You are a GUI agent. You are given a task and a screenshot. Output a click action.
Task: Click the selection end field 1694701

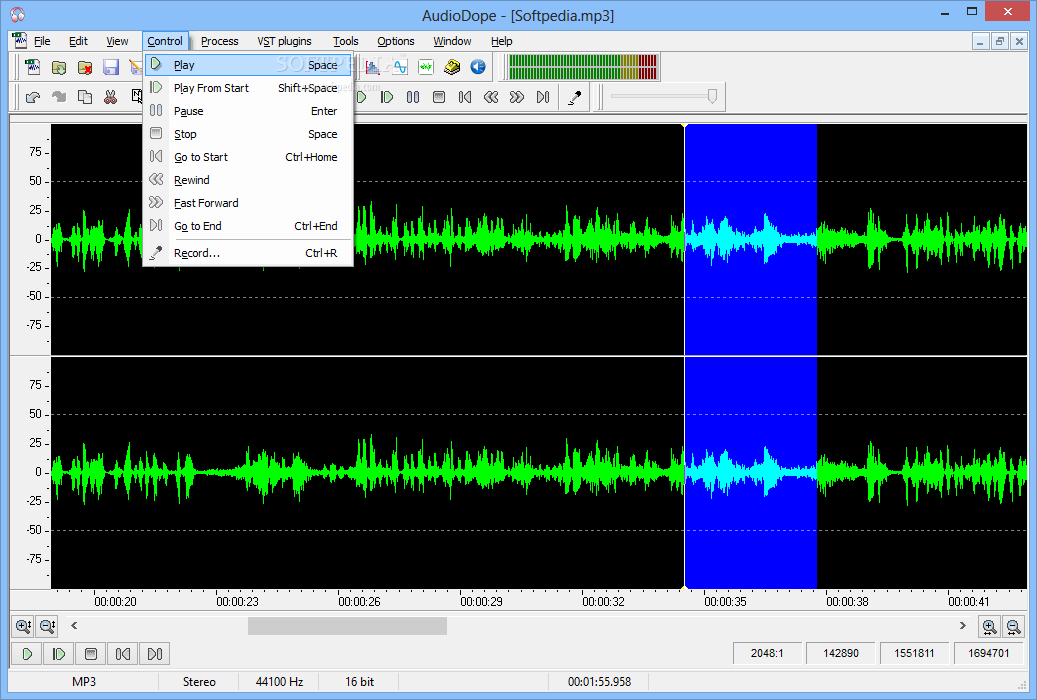[989, 653]
